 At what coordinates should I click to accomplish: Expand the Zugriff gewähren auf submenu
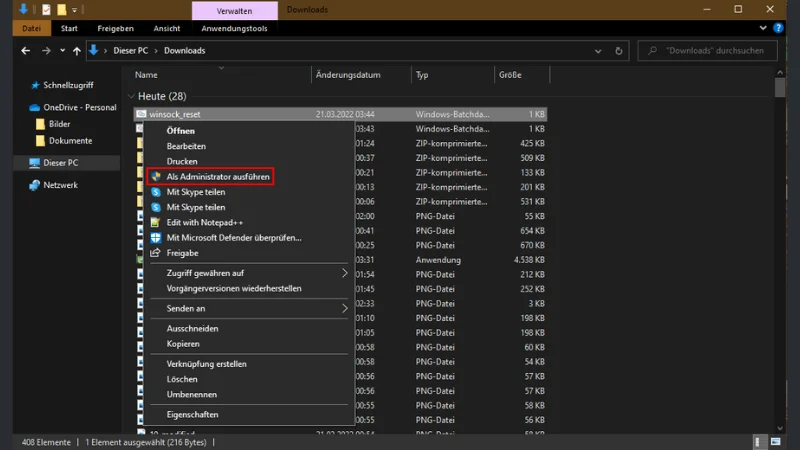click(249, 273)
